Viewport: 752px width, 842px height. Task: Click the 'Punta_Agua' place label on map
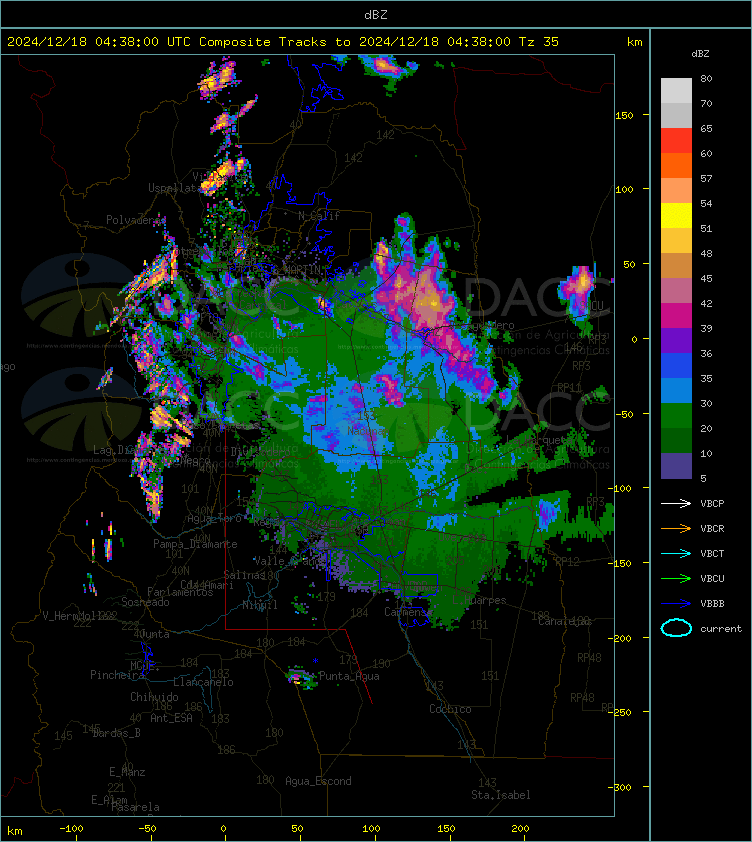tap(349, 676)
